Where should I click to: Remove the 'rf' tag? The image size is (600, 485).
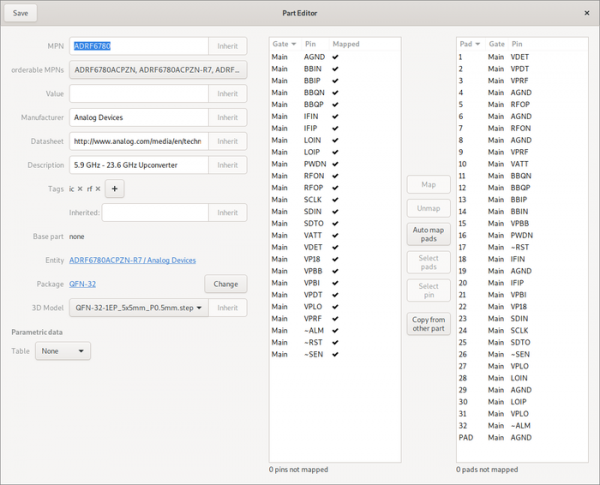coord(98,188)
